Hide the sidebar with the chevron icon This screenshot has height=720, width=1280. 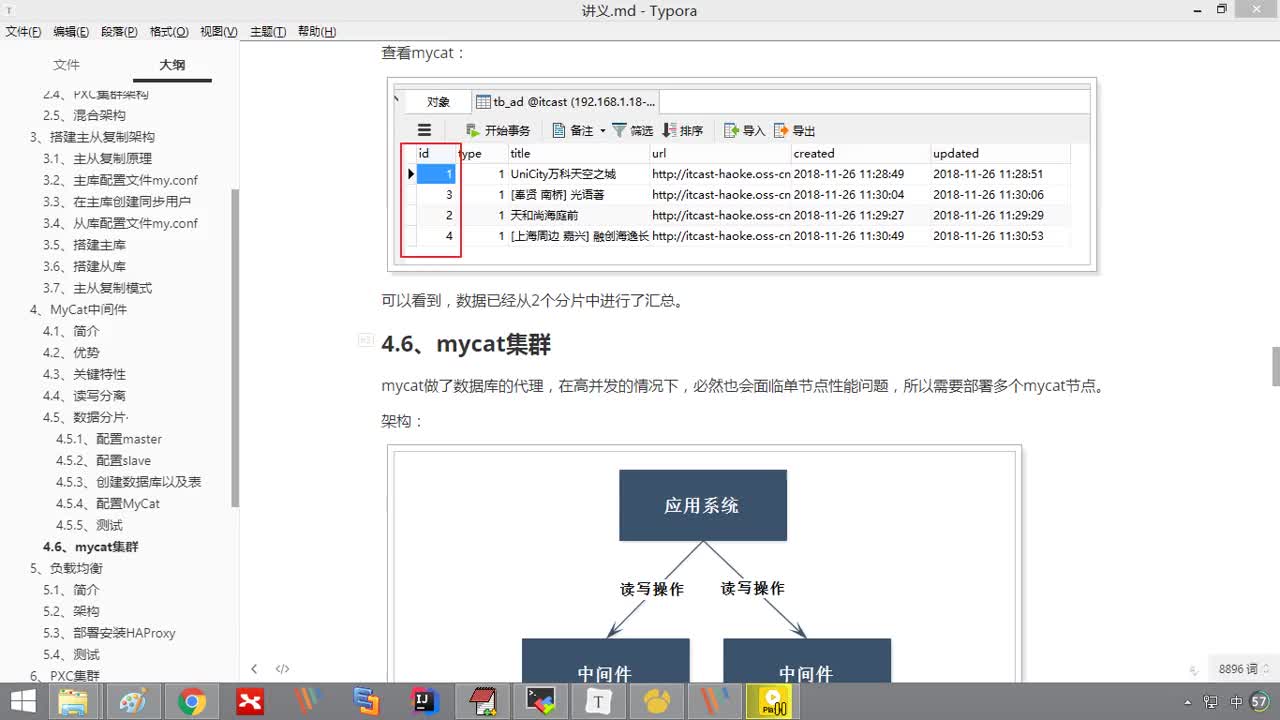[254, 669]
